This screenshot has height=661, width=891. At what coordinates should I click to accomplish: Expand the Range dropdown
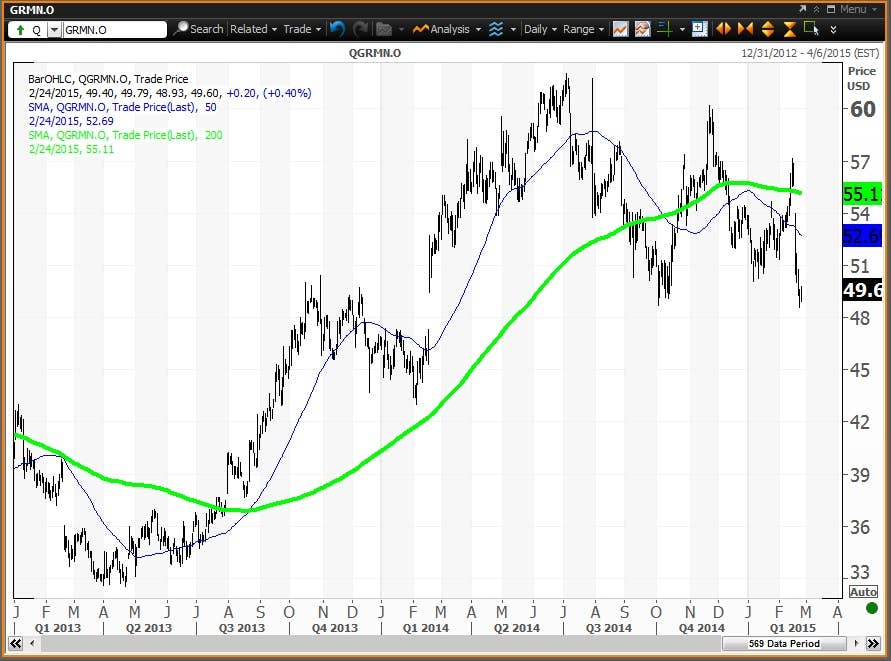click(x=583, y=29)
